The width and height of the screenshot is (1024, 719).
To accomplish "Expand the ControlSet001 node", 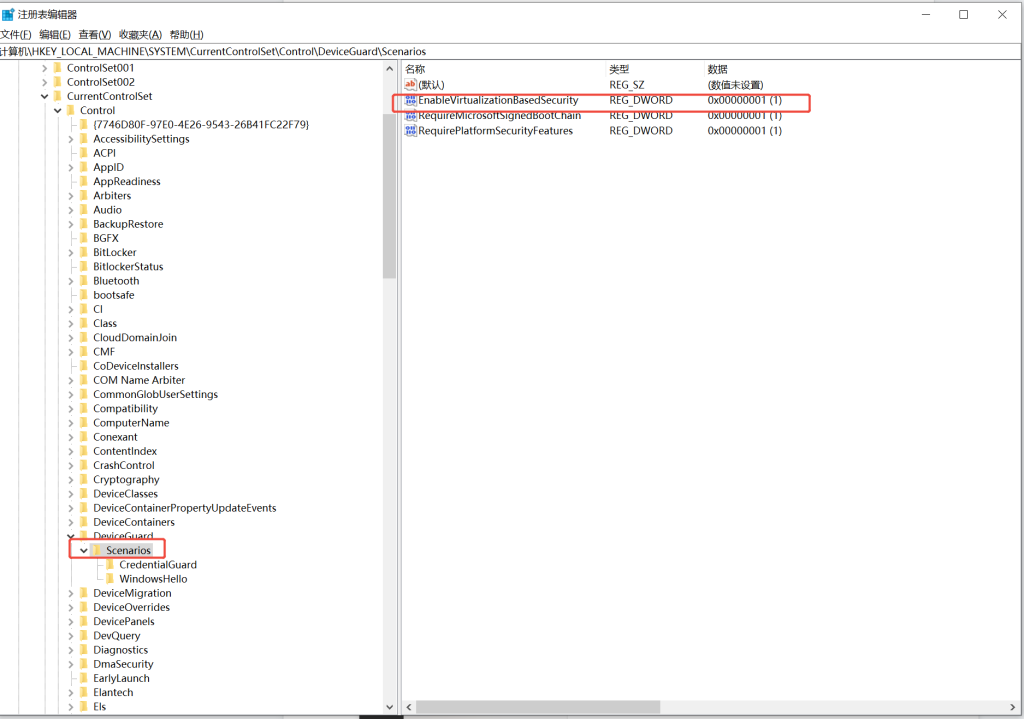I will tap(44, 68).
